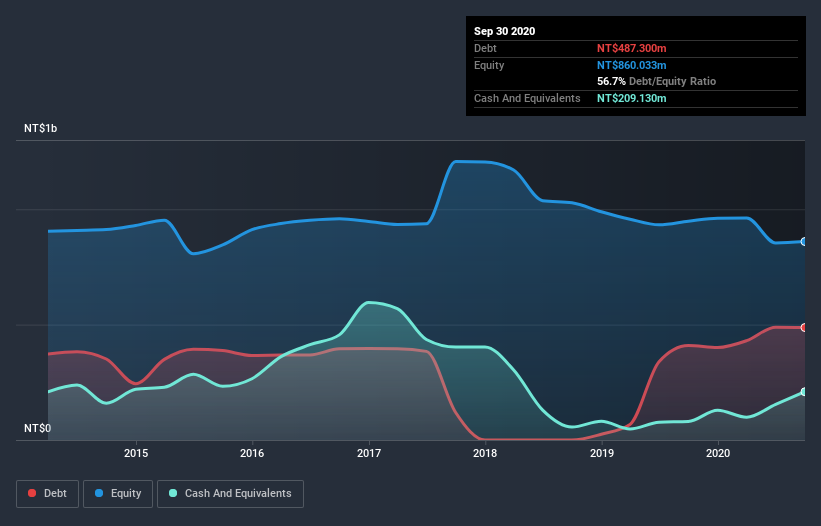Toggle the Debt series legend button
Viewport: 821px width, 526px height.
pyautogui.click(x=48, y=494)
